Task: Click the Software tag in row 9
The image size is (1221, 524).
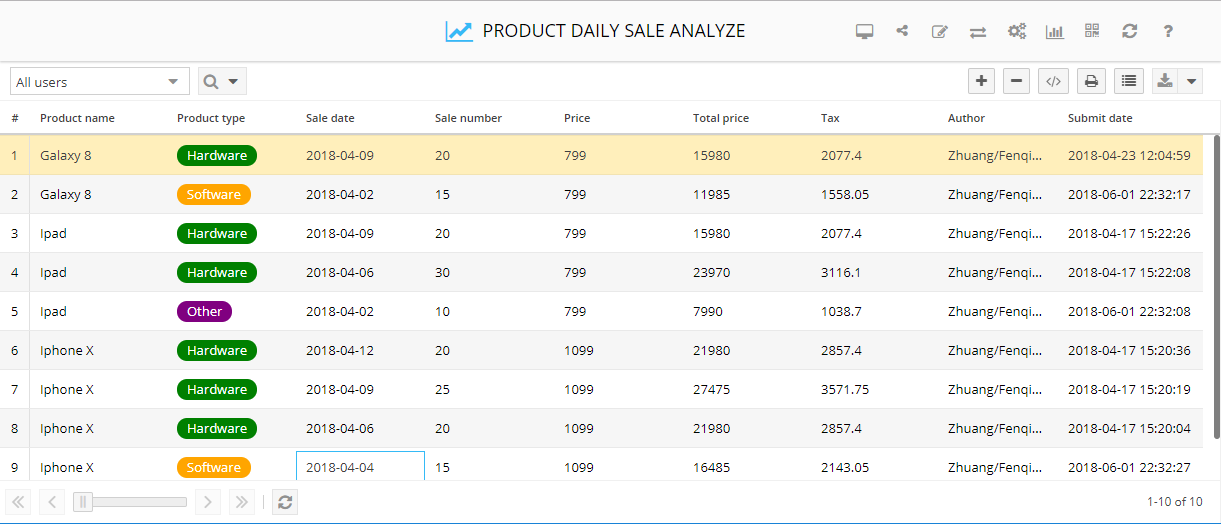Action: click(214, 467)
